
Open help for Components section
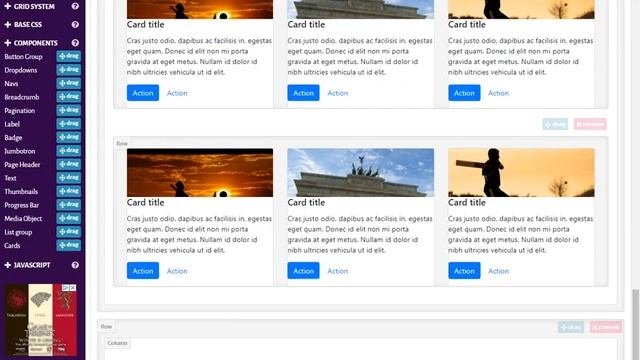pos(75,43)
